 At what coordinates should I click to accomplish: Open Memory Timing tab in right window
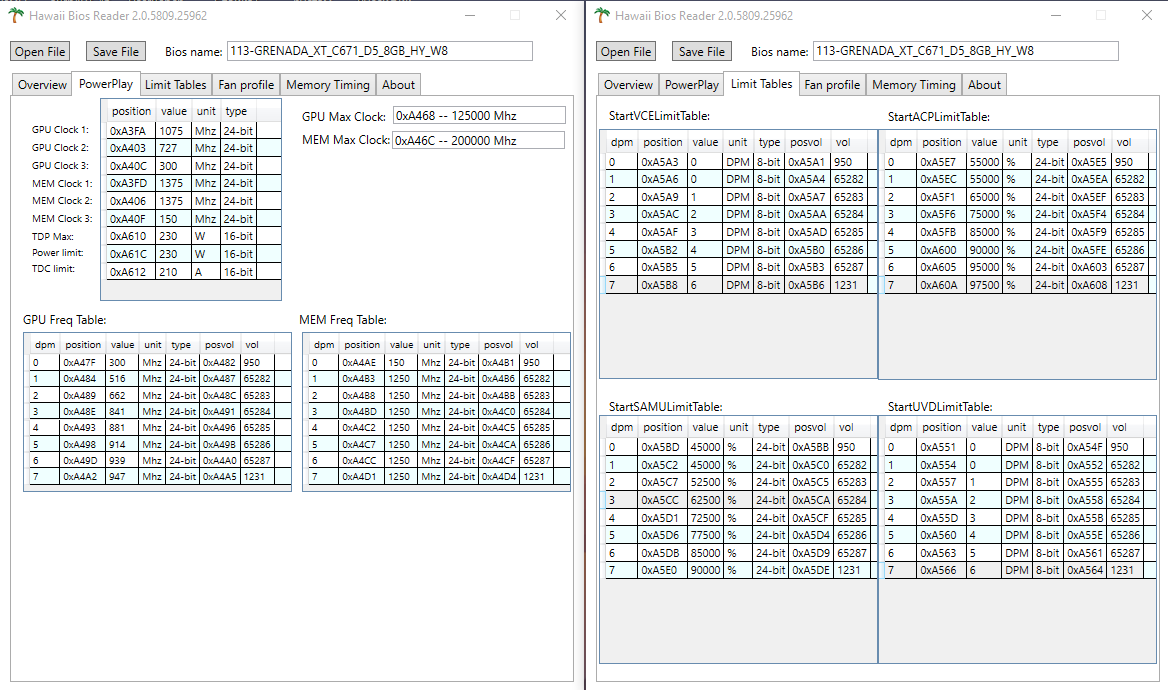tap(913, 85)
